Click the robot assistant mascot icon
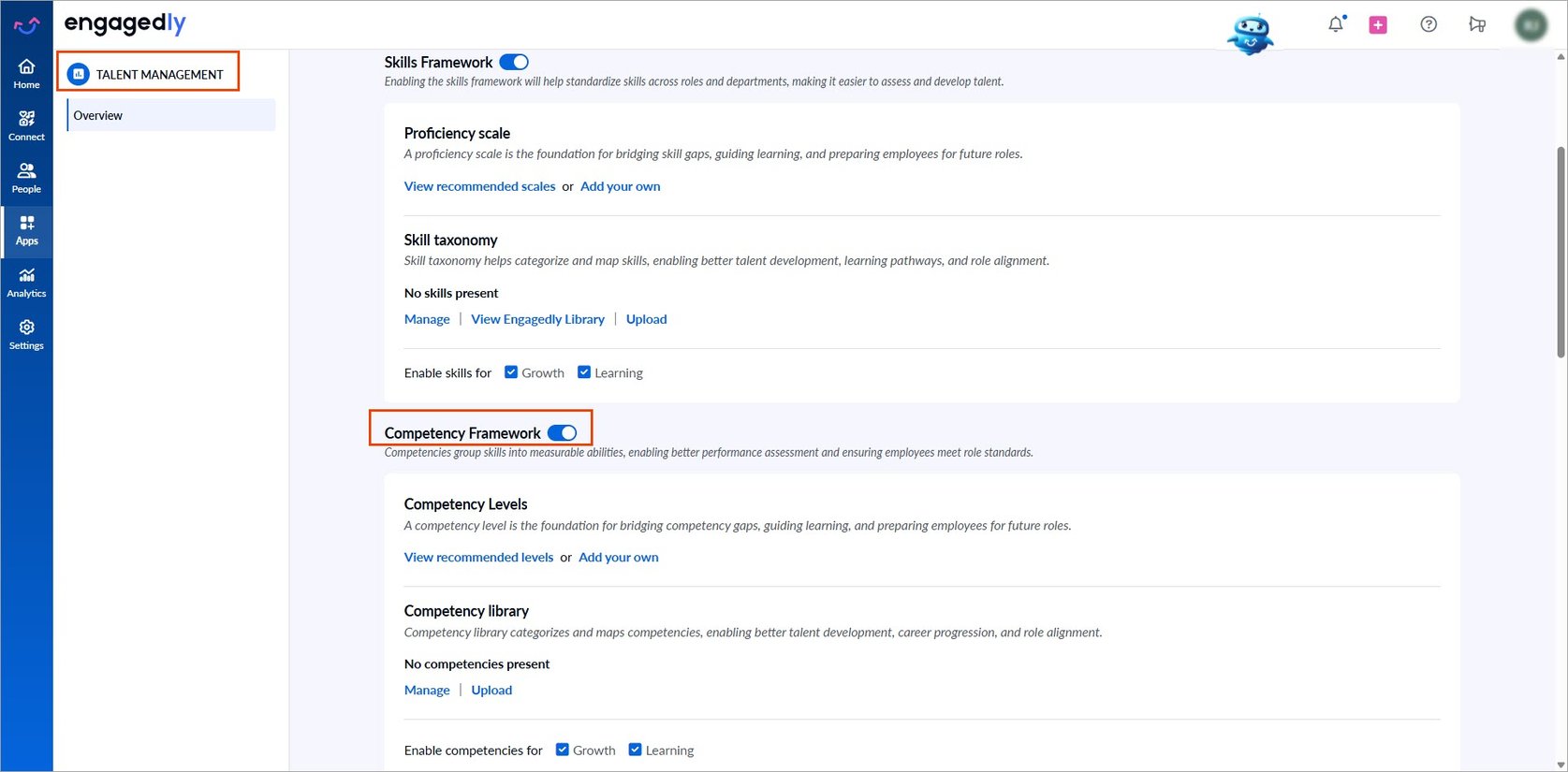Image resolution: width=1568 pixels, height=772 pixels. pos(1251,34)
